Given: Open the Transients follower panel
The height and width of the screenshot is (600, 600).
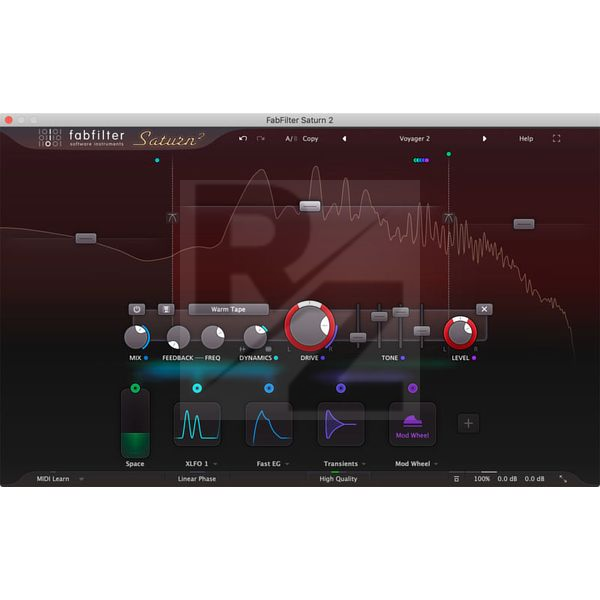Looking at the screenshot, I should [x=341, y=424].
